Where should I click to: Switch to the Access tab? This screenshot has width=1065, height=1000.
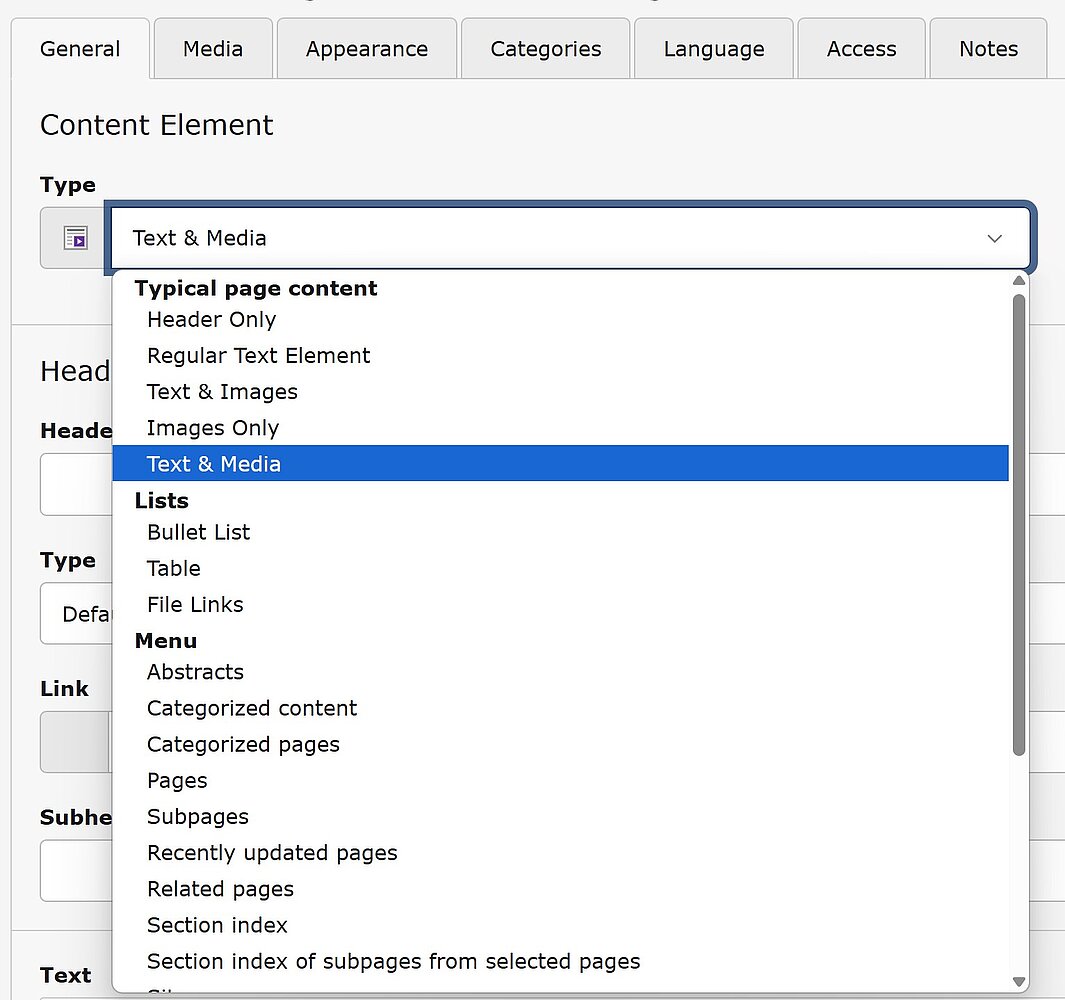[x=861, y=49]
